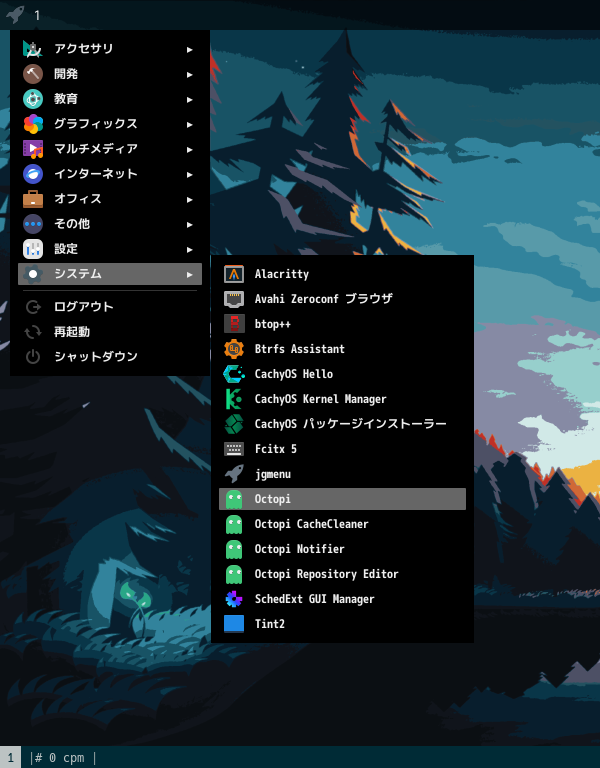Click the Alacritty terminal icon
Viewport: 600px width, 768px height.
point(234,274)
